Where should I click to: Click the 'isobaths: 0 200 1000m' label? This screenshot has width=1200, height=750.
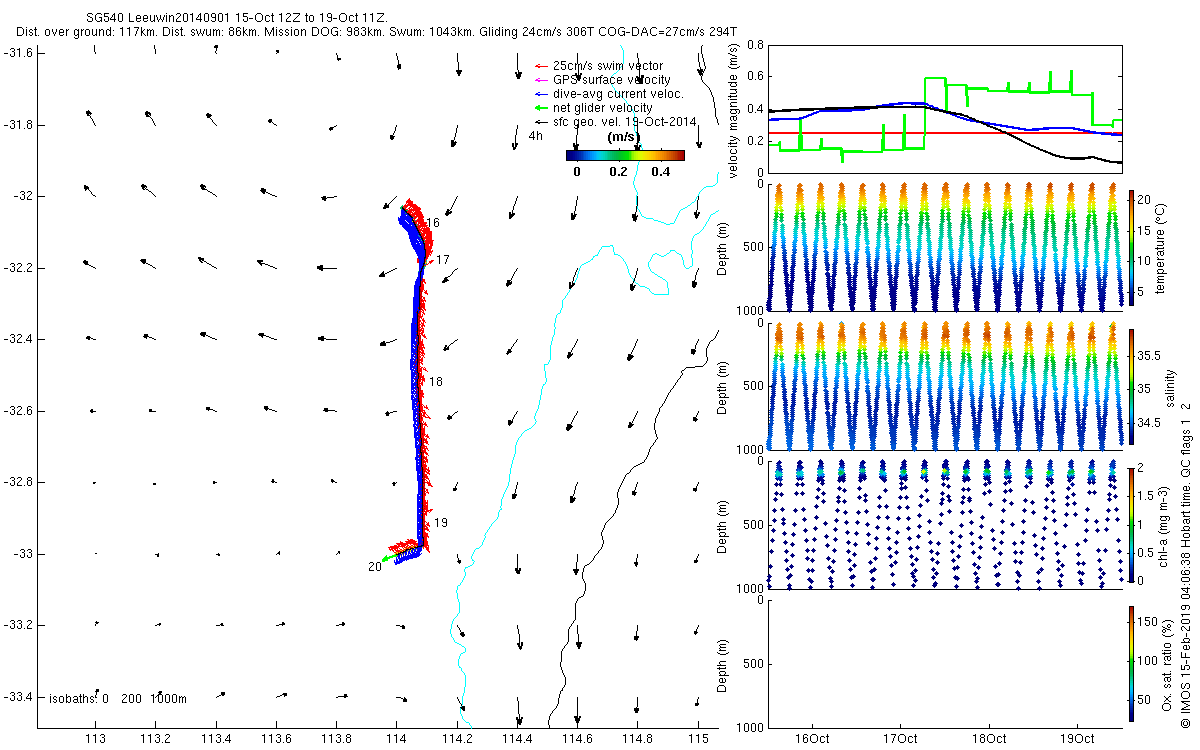click(118, 698)
